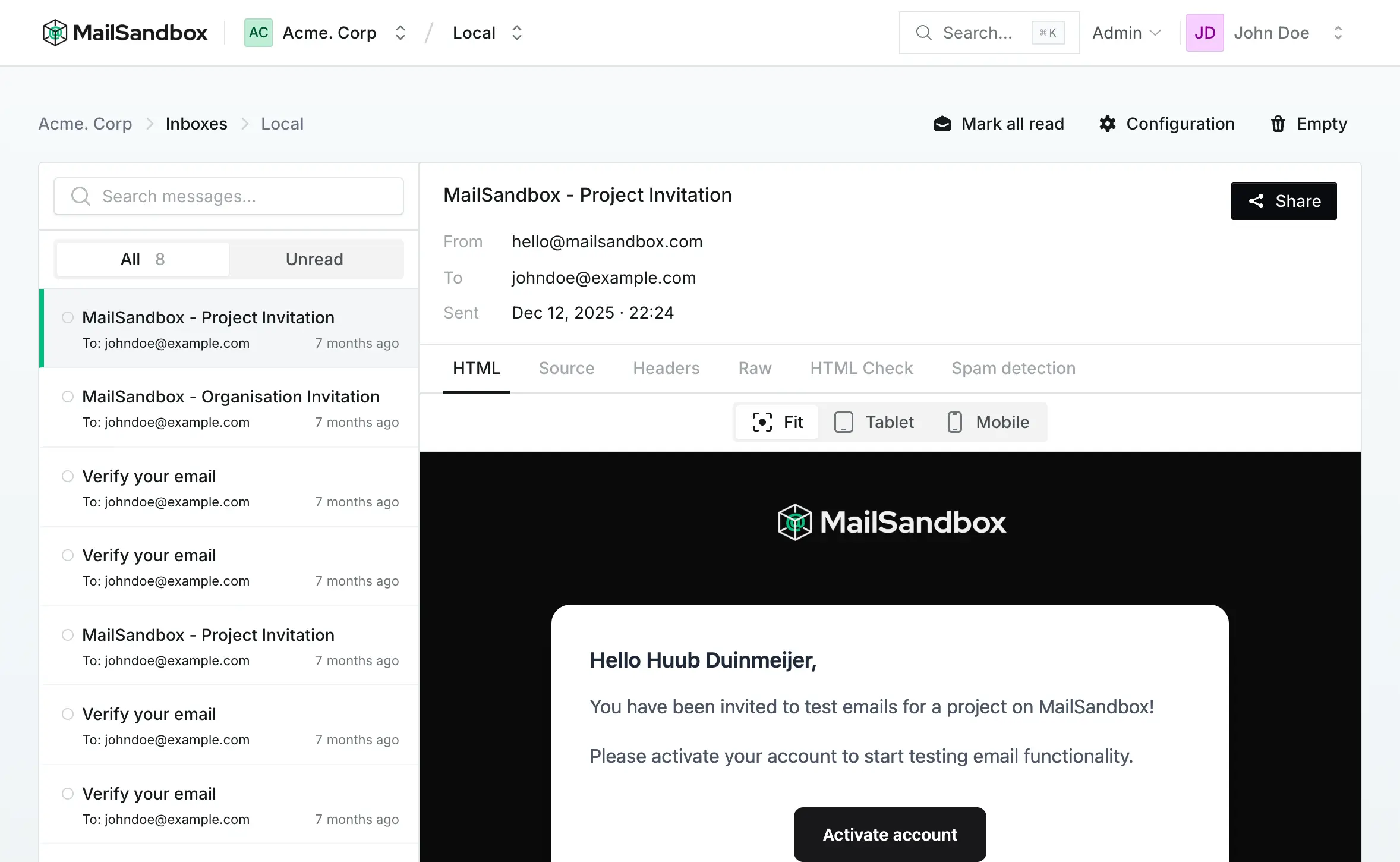Toggle read circle on Organisation Invitation message

(68, 397)
